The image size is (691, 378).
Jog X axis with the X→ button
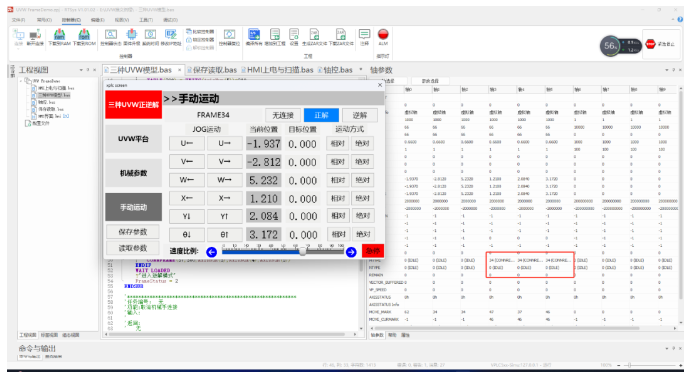click(224, 198)
